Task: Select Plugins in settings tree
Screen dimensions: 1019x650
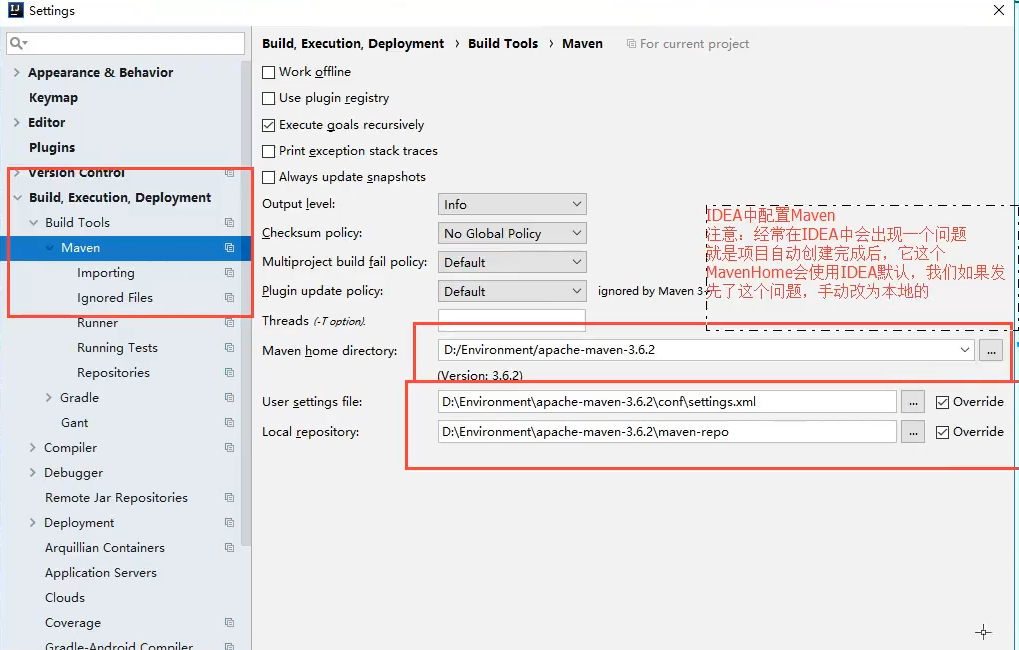Action: pos(52,148)
